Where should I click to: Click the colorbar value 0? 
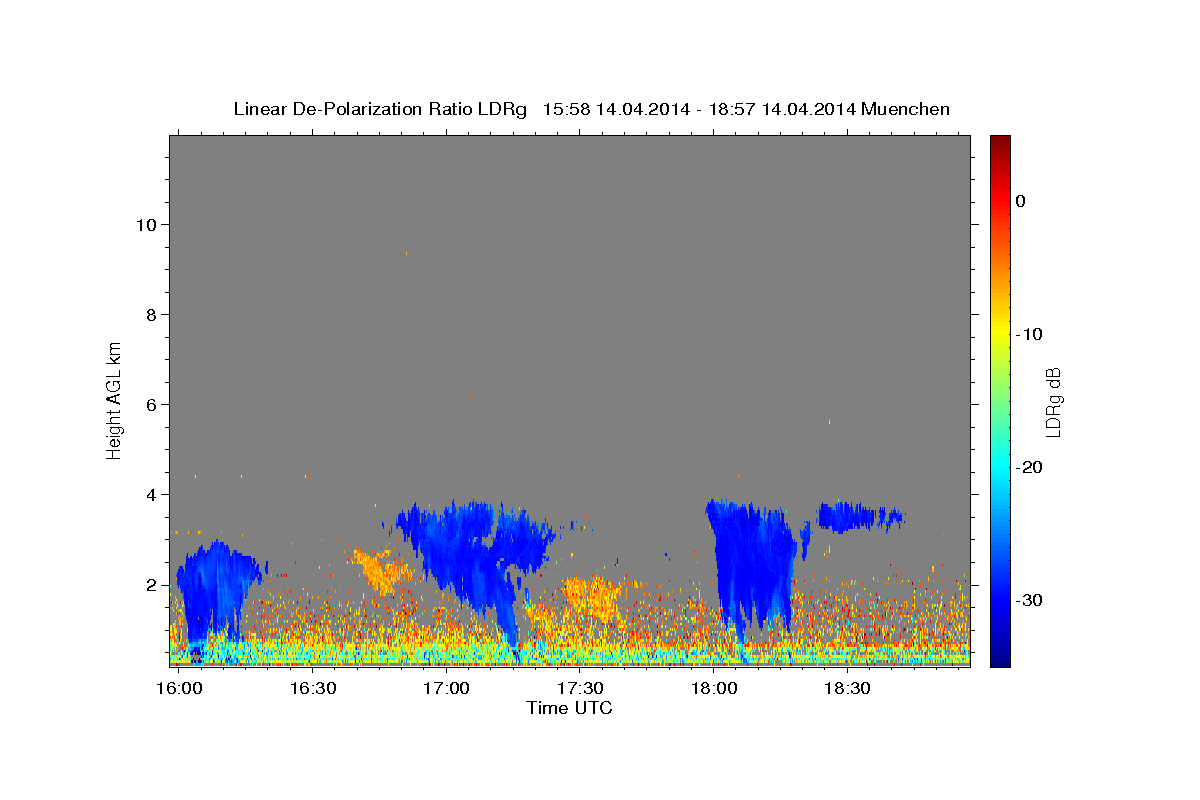[1021, 201]
